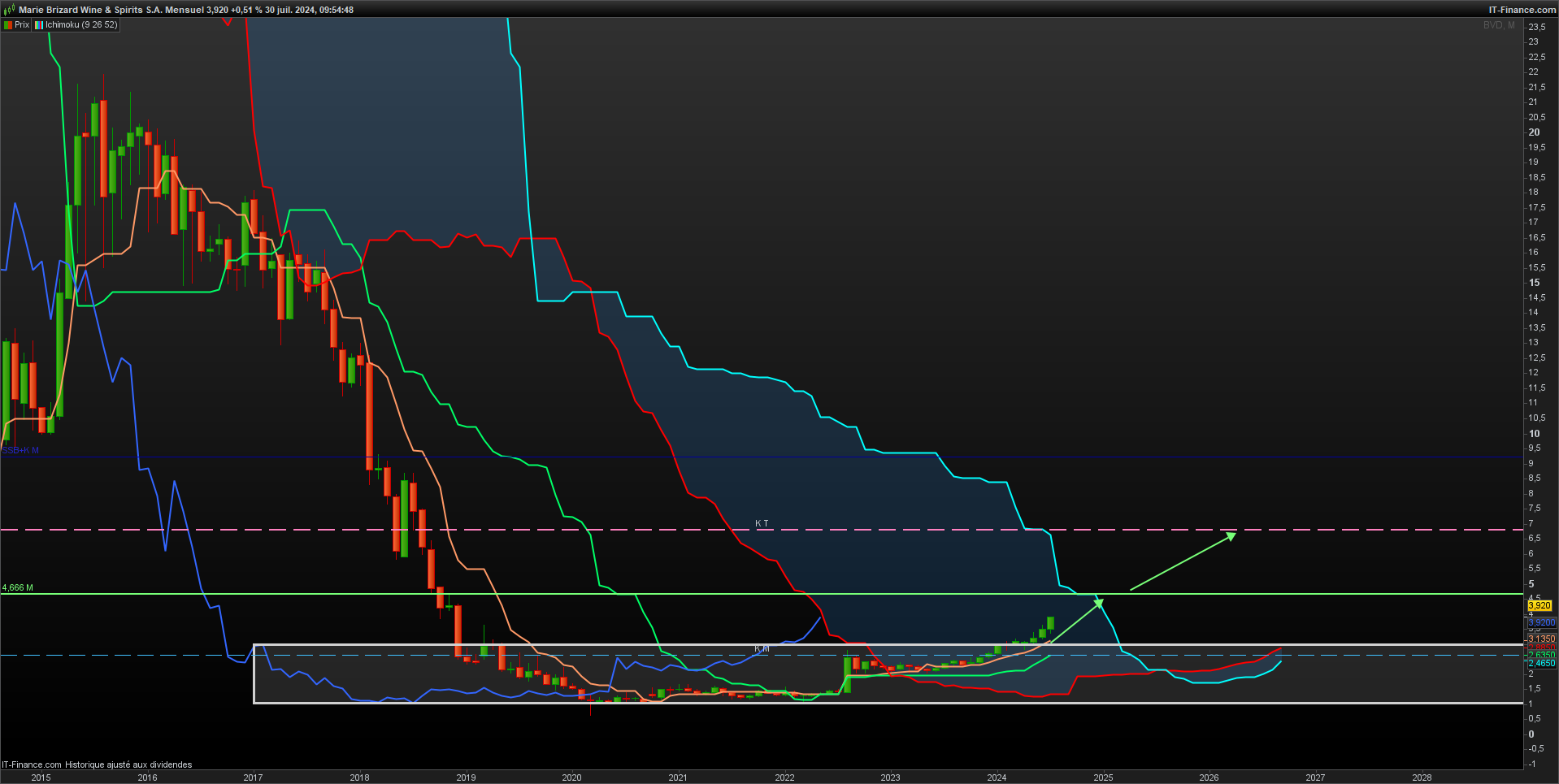Click the cyan 2,4650 value label
Image resolution: width=1559 pixels, height=784 pixels.
(1542, 663)
